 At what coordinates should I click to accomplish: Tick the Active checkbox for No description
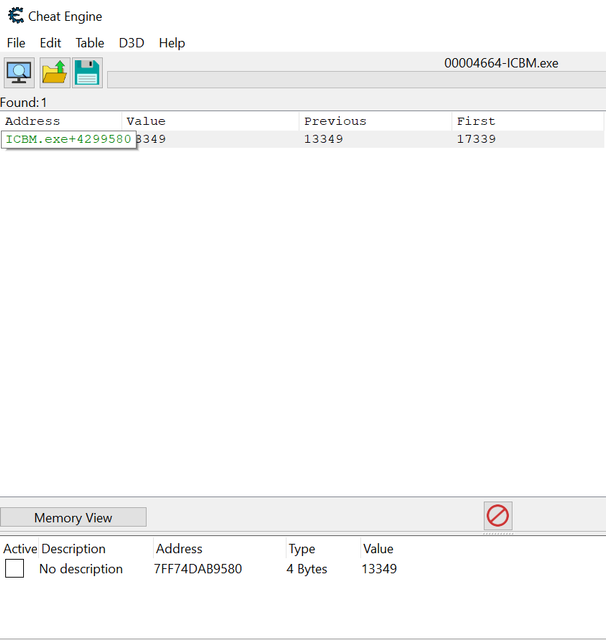(14, 569)
